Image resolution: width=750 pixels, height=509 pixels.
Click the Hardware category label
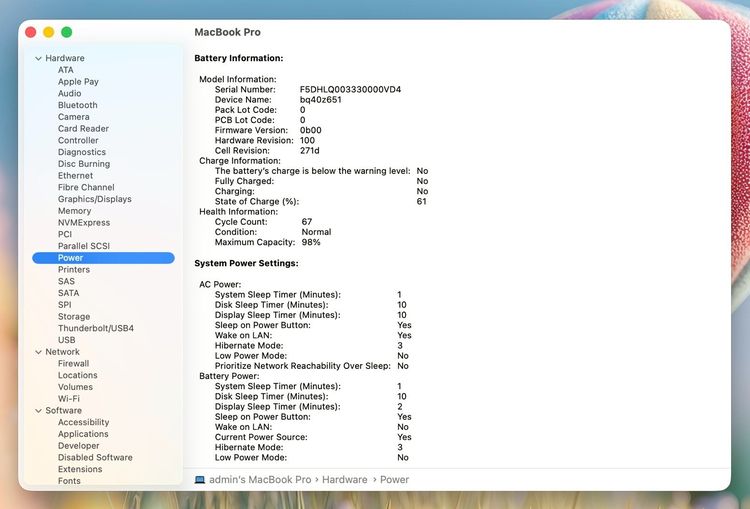pos(65,58)
